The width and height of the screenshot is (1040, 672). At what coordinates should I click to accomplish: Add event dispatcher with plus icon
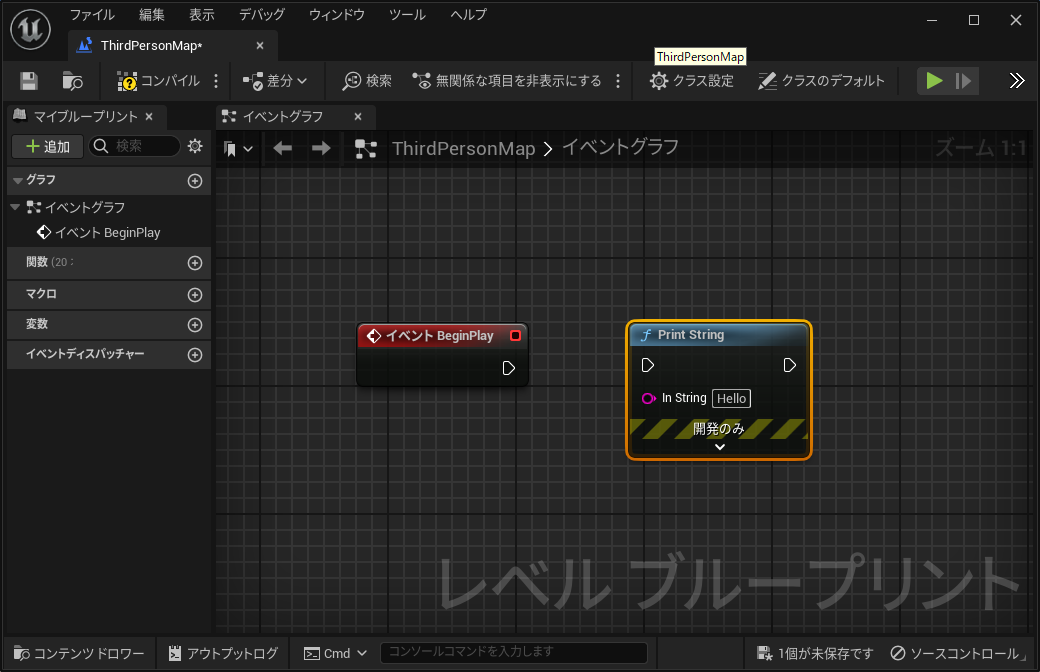195,355
